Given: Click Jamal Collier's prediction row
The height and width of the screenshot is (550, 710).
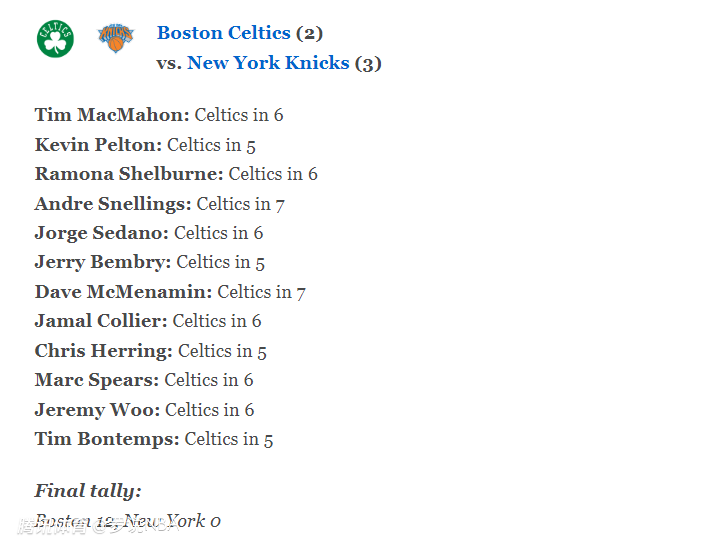Looking at the screenshot, I should tap(148, 321).
